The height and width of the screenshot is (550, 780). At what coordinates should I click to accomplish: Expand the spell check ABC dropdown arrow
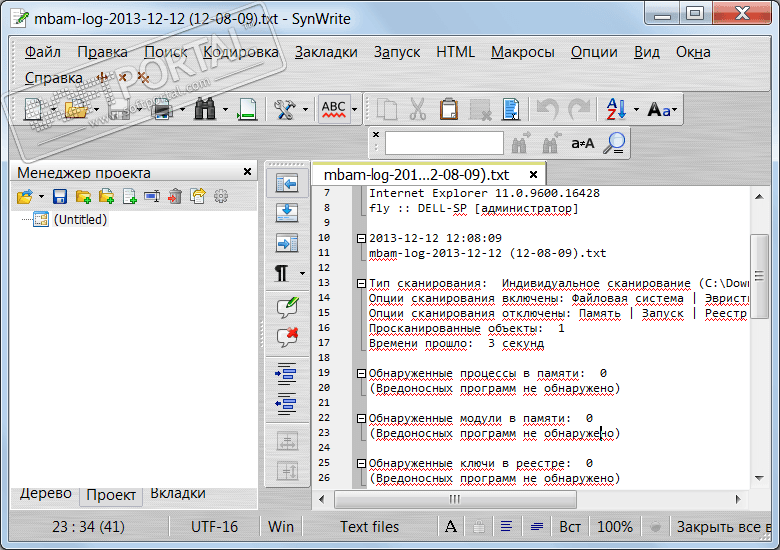tap(355, 110)
